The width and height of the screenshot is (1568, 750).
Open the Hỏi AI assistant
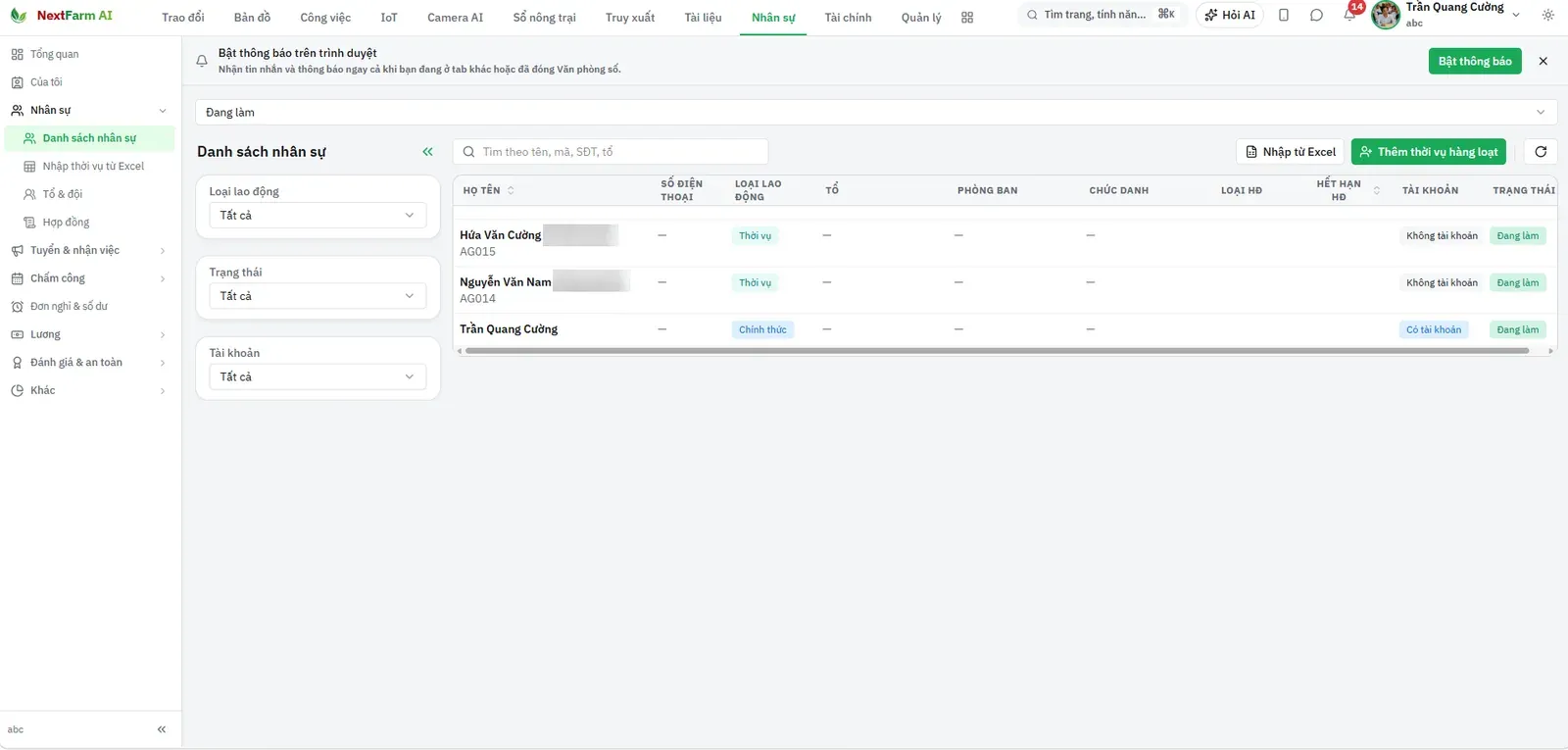[x=1230, y=15]
